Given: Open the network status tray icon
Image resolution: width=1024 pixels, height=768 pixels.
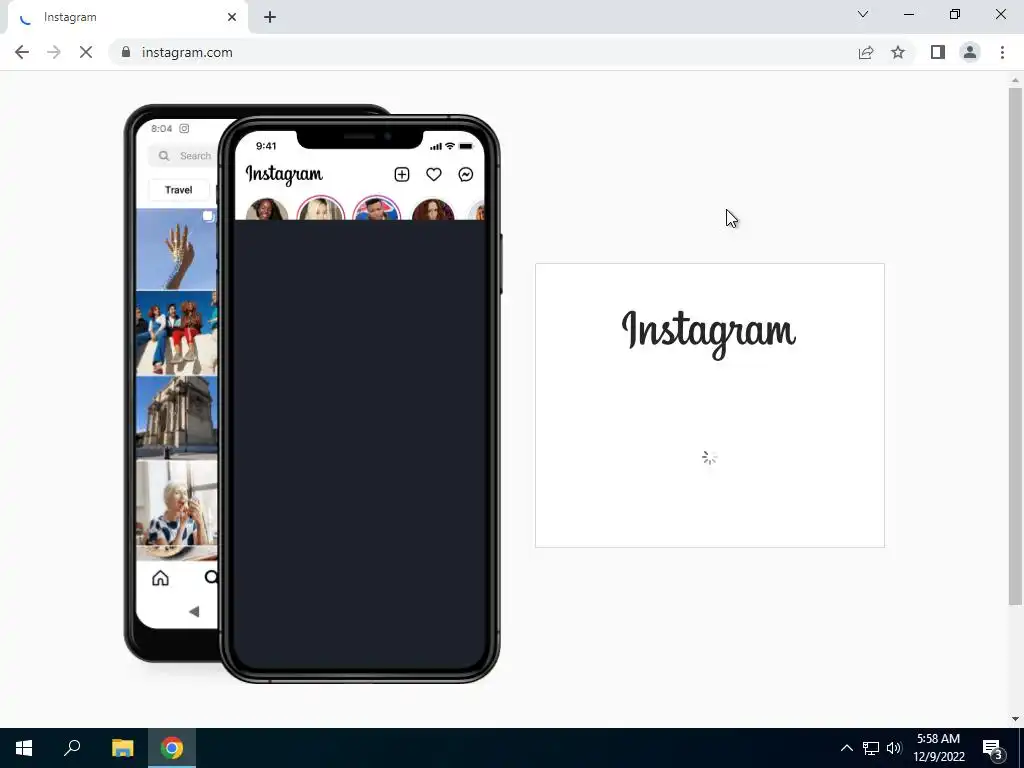Looking at the screenshot, I should click(871, 748).
